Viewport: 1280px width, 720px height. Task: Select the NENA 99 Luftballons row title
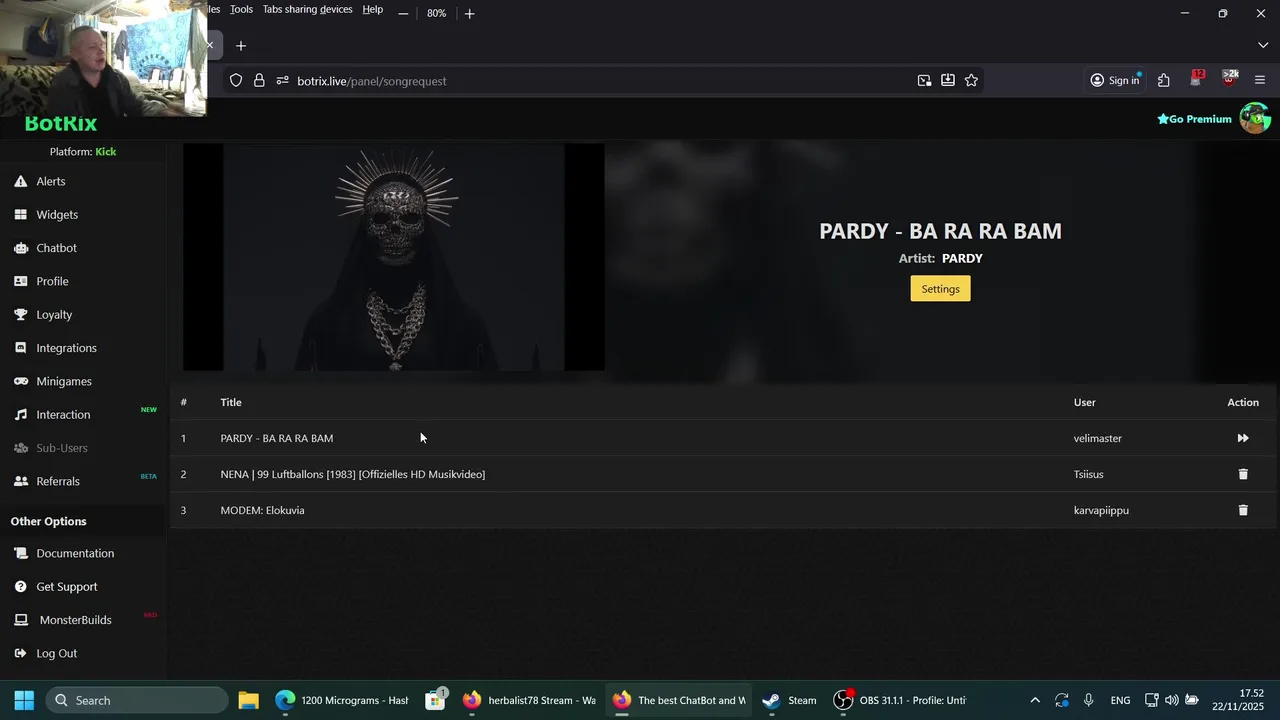pyautogui.click(x=352, y=474)
